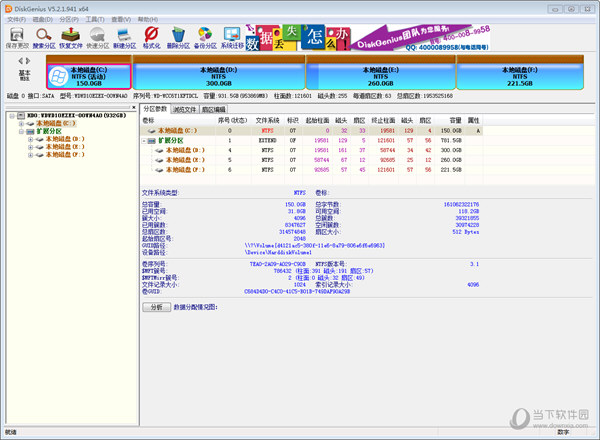Create New Partition (新建分区) via toolbar icon

click(124, 38)
